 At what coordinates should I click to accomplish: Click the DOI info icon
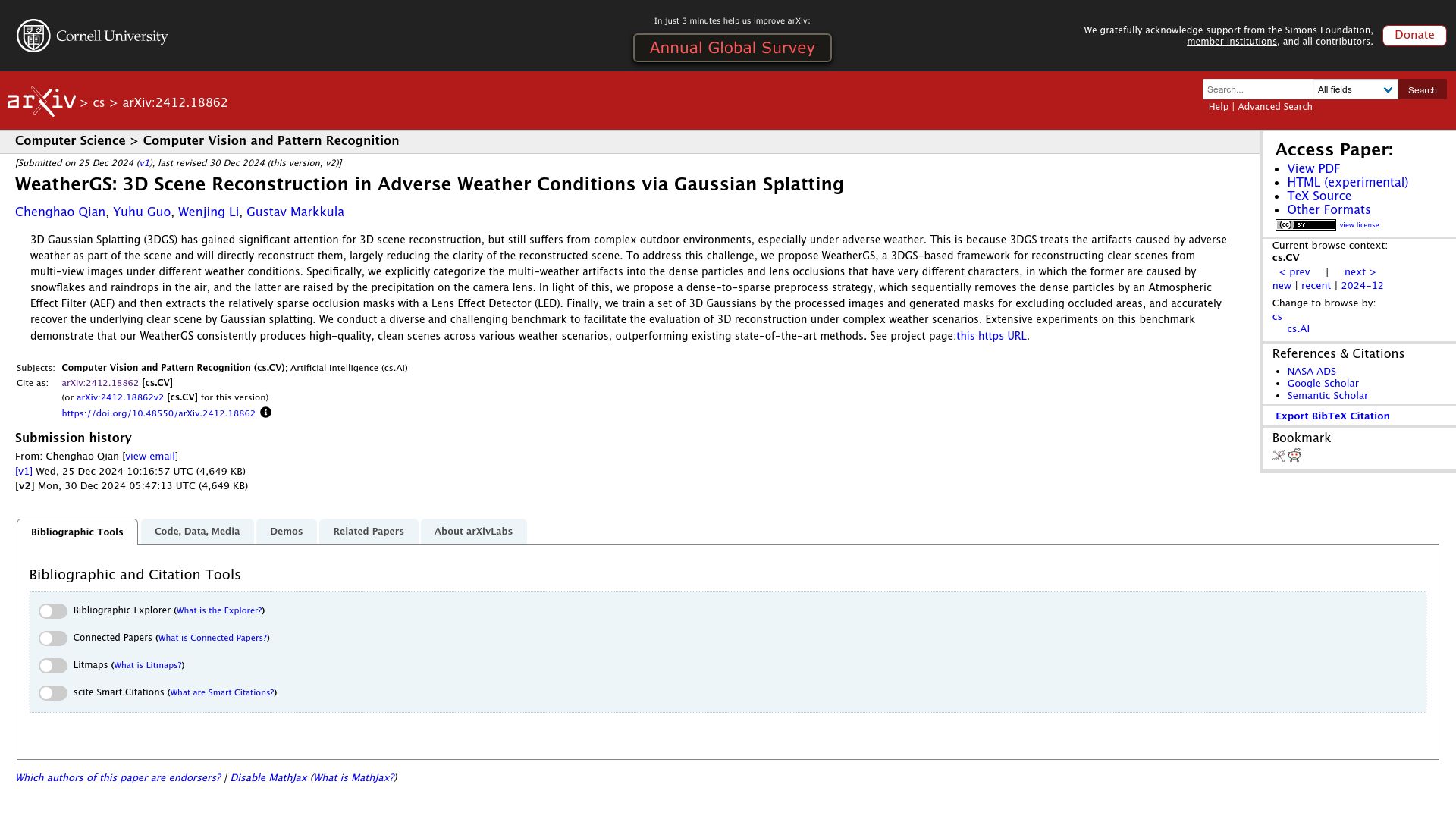click(265, 413)
